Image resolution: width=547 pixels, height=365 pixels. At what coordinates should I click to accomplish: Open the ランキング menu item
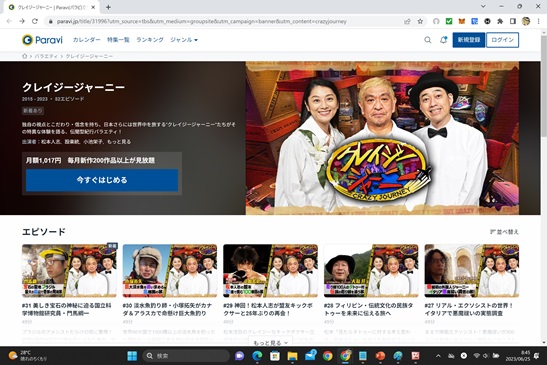pyautogui.click(x=150, y=40)
